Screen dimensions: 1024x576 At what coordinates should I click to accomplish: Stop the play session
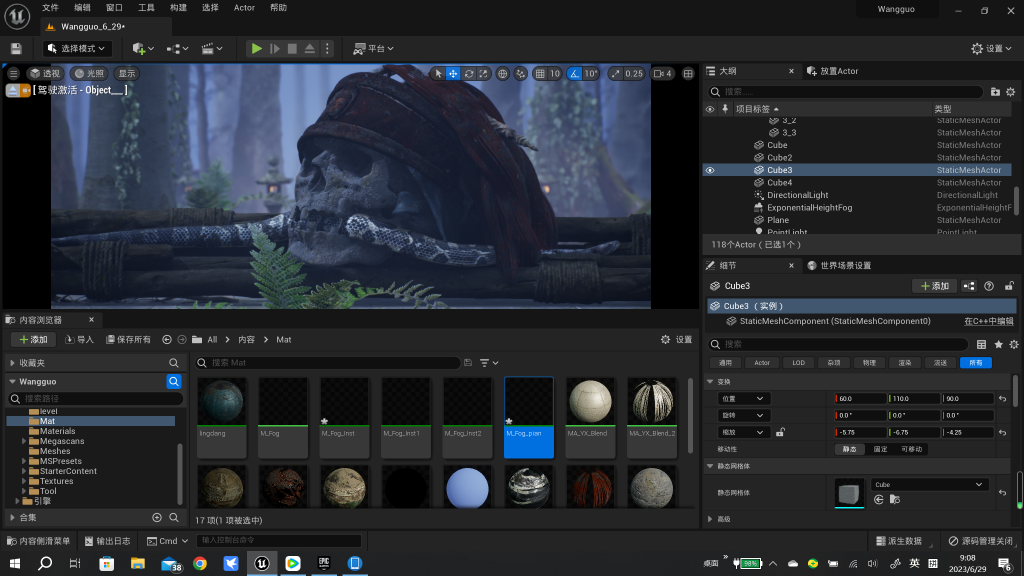[x=293, y=48]
